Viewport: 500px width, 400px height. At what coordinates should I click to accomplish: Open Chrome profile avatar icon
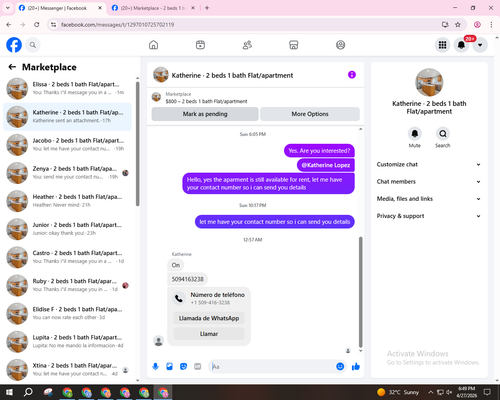pyautogui.click(x=477, y=25)
